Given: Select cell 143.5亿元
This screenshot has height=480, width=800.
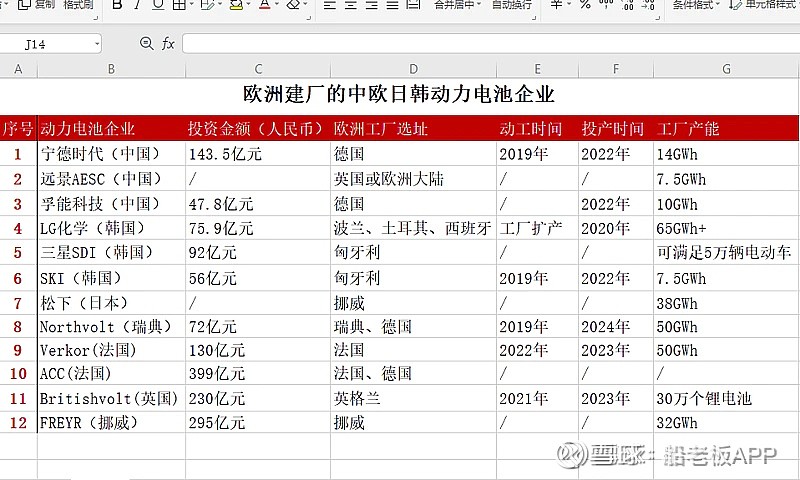Looking at the screenshot, I should tap(258, 154).
